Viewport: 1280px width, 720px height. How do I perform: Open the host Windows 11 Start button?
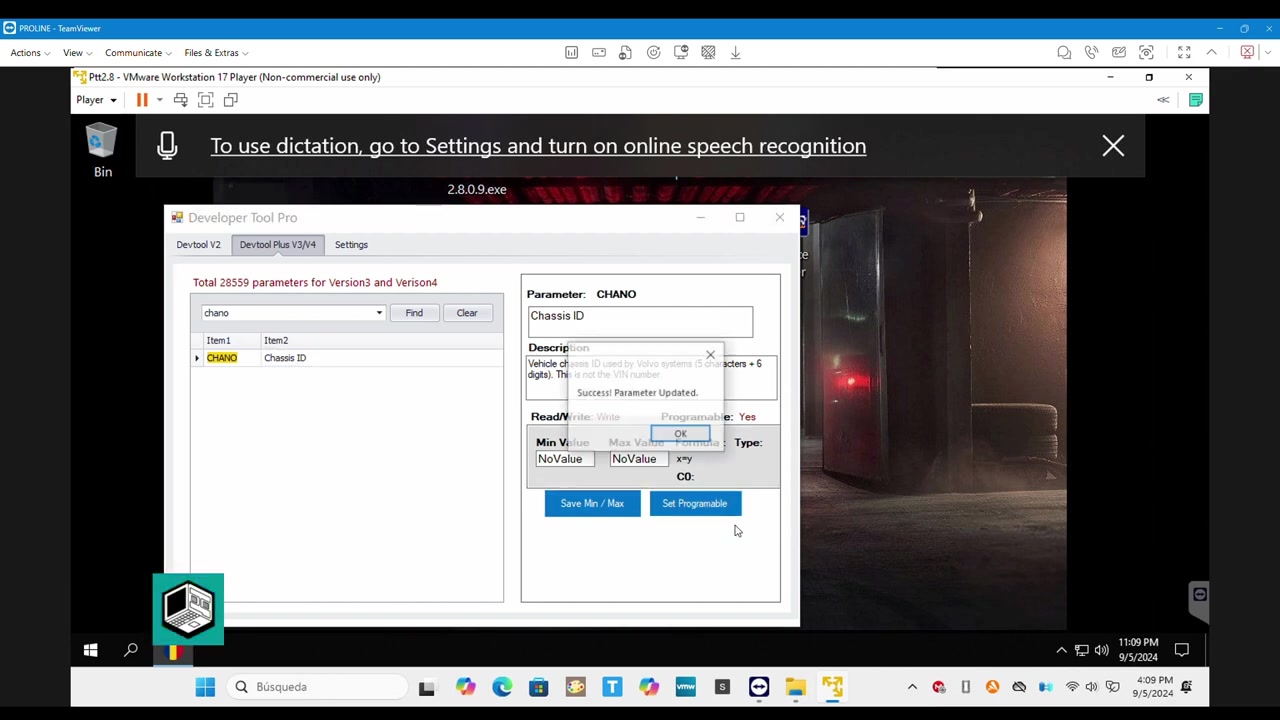click(x=205, y=687)
